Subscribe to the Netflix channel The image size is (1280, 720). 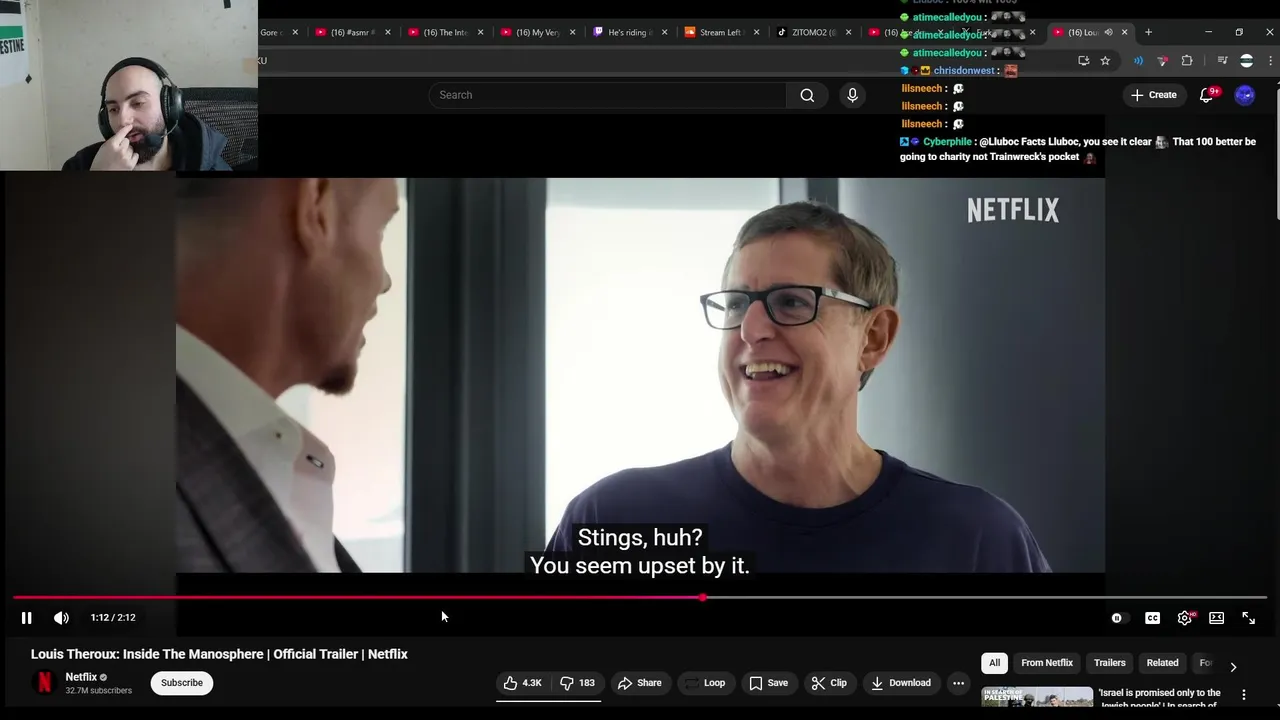pos(182,683)
